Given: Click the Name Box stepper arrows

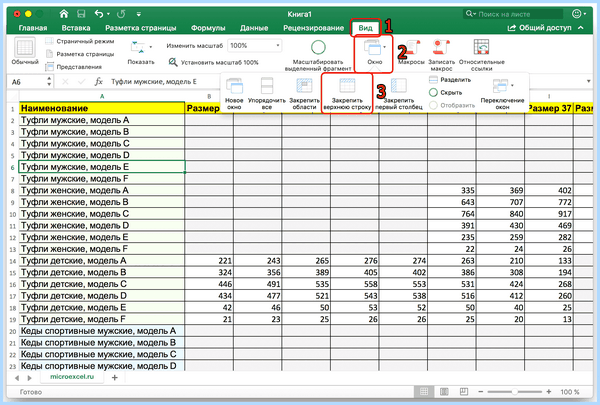Looking at the screenshot, I should [49, 82].
